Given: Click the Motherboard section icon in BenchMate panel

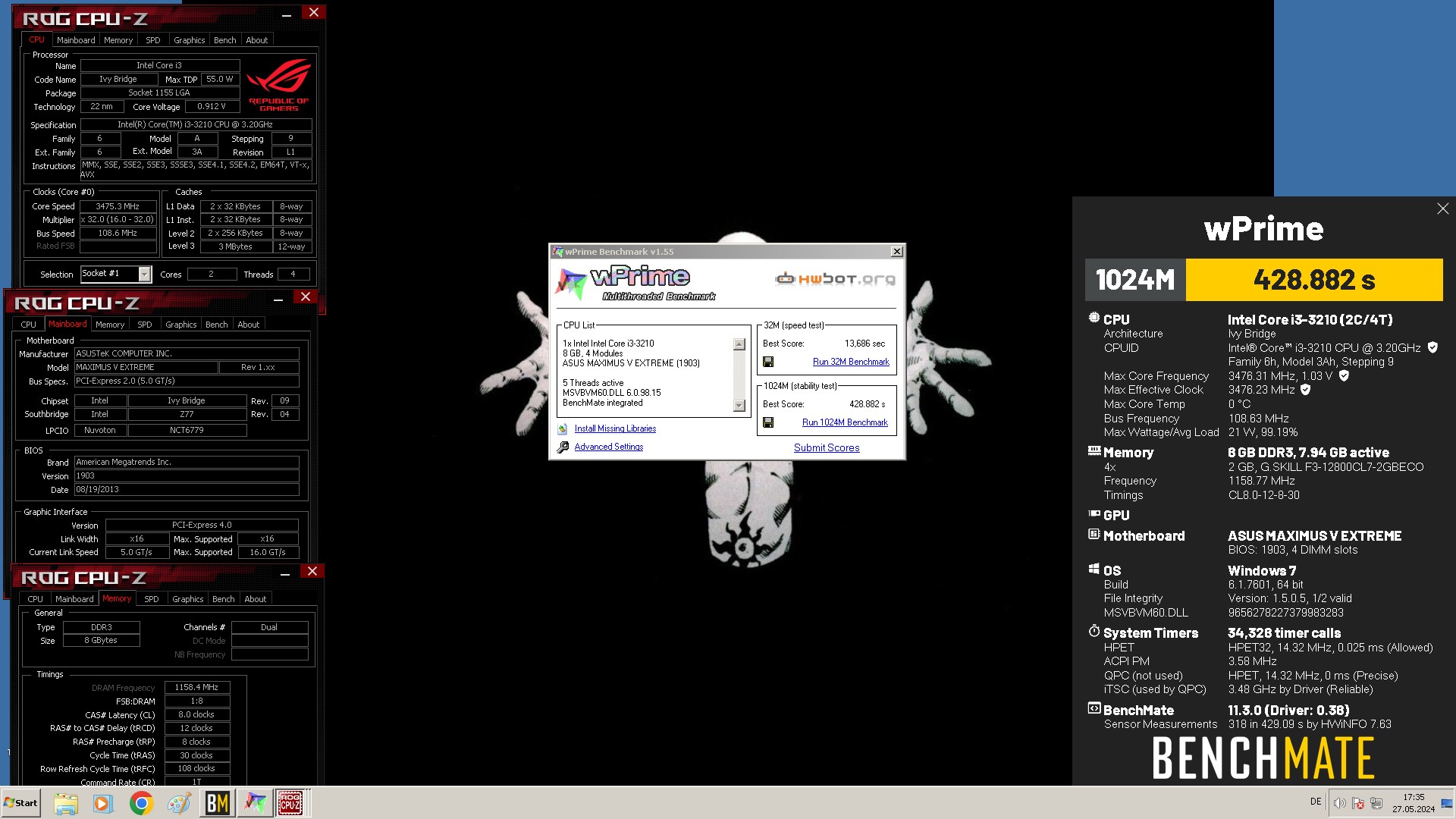Looking at the screenshot, I should (1094, 535).
